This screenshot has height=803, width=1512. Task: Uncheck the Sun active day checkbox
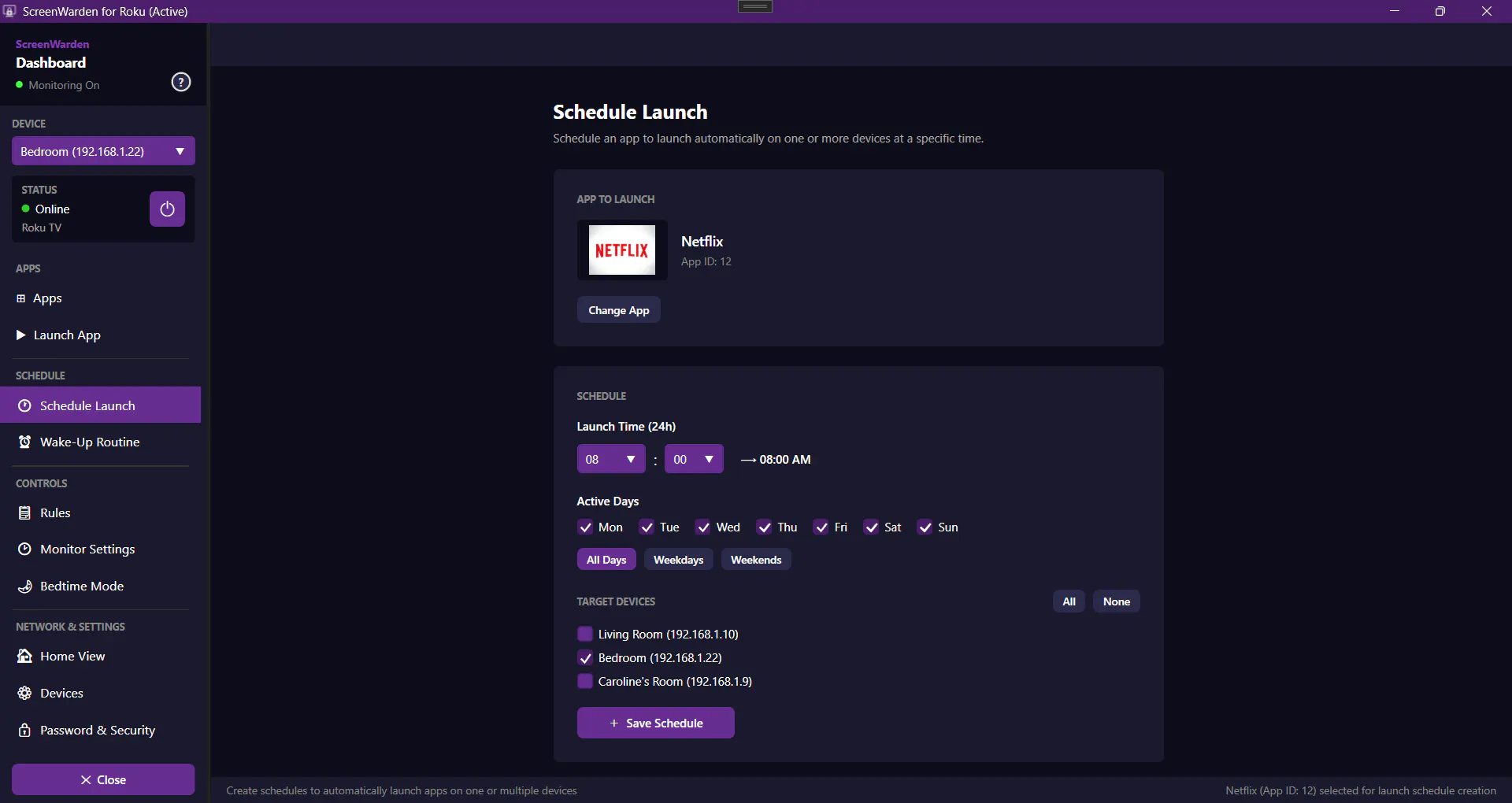pos(925,527)
